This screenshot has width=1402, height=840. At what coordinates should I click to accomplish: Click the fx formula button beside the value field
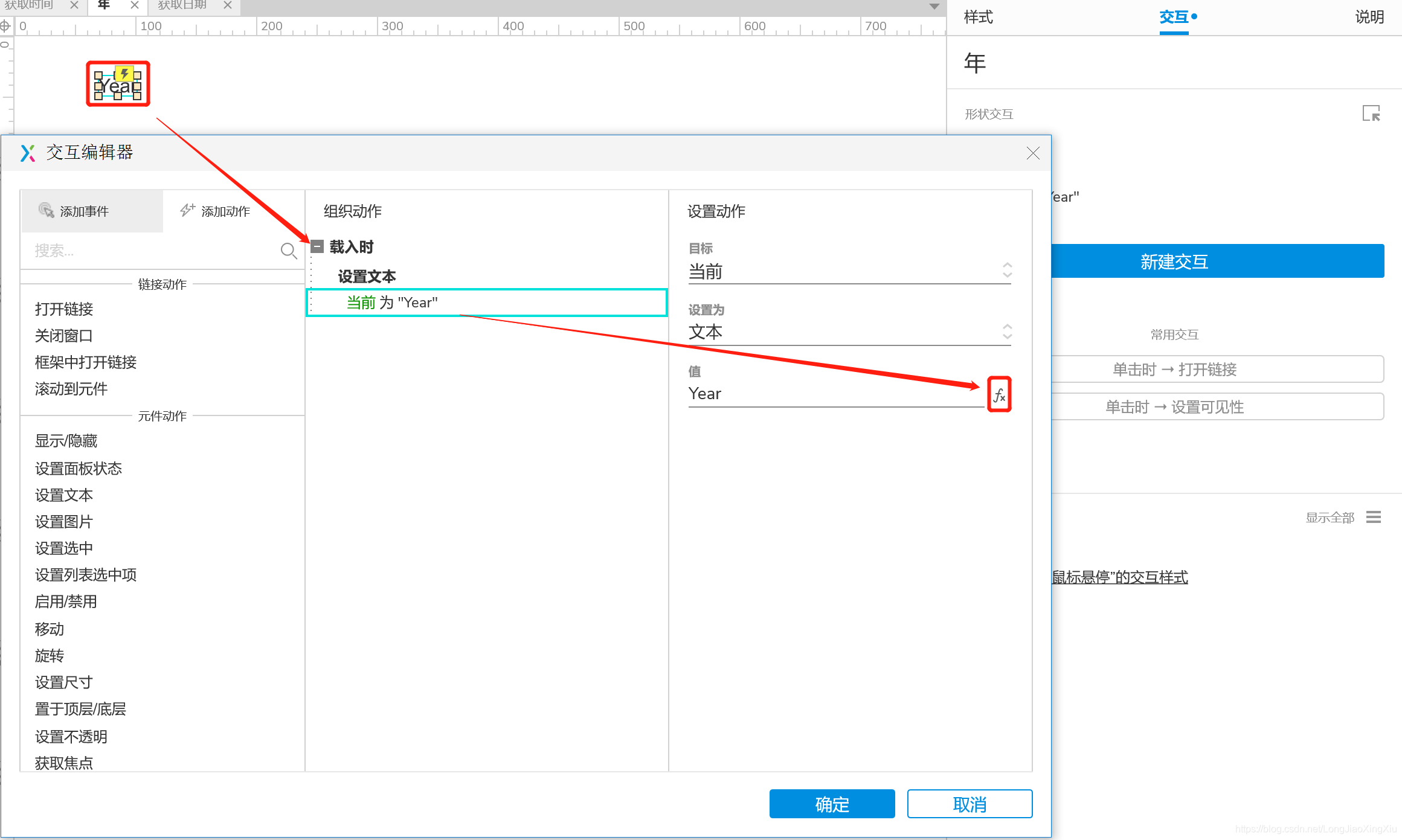[x=999, y=395]
